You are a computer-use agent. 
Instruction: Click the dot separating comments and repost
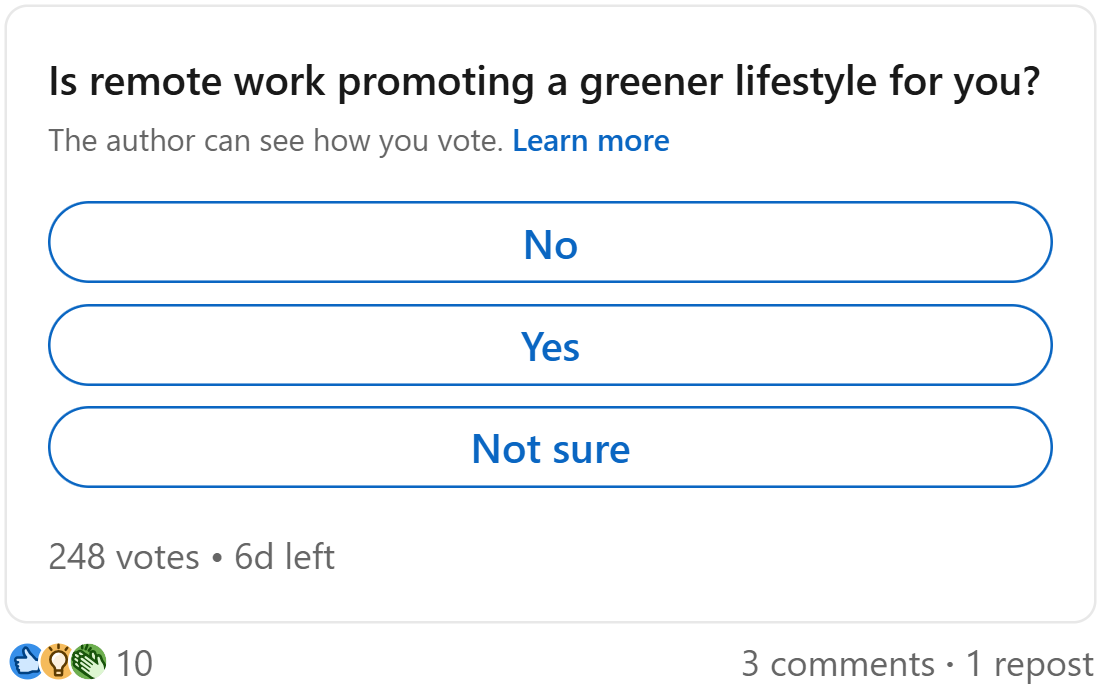point(950,664)
